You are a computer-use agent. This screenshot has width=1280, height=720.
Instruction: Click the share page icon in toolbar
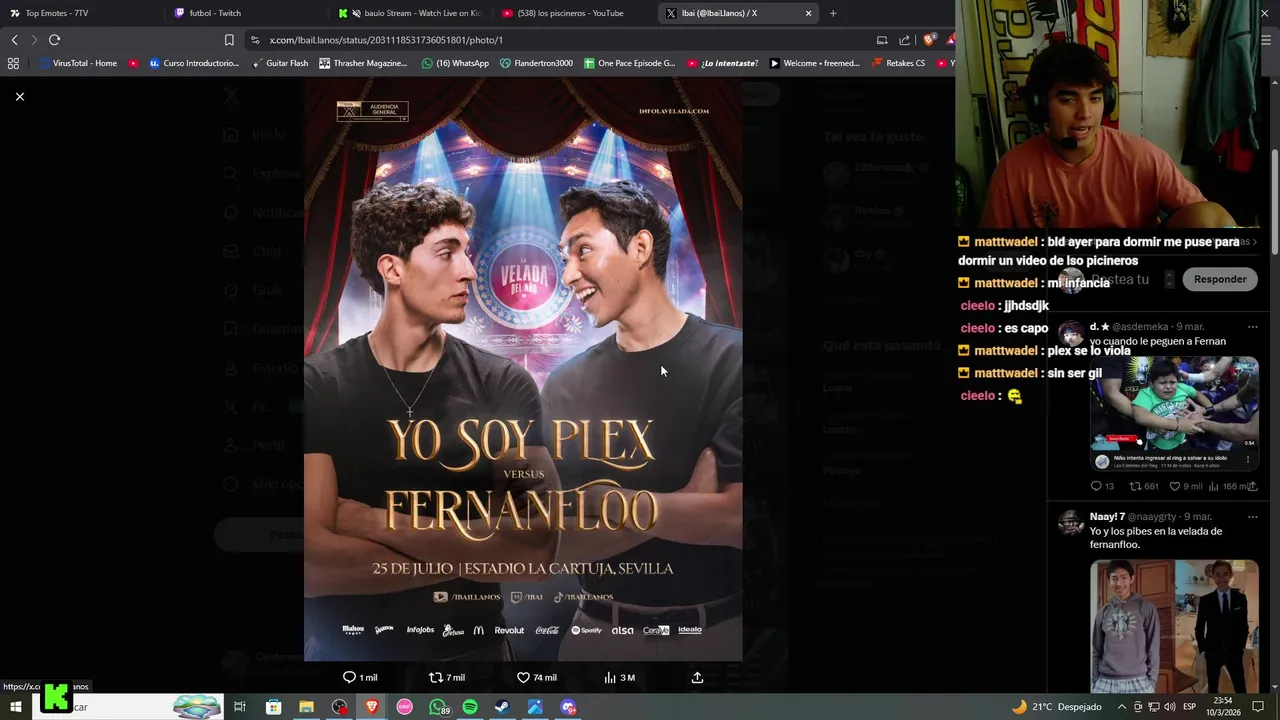tap(905, 40)
